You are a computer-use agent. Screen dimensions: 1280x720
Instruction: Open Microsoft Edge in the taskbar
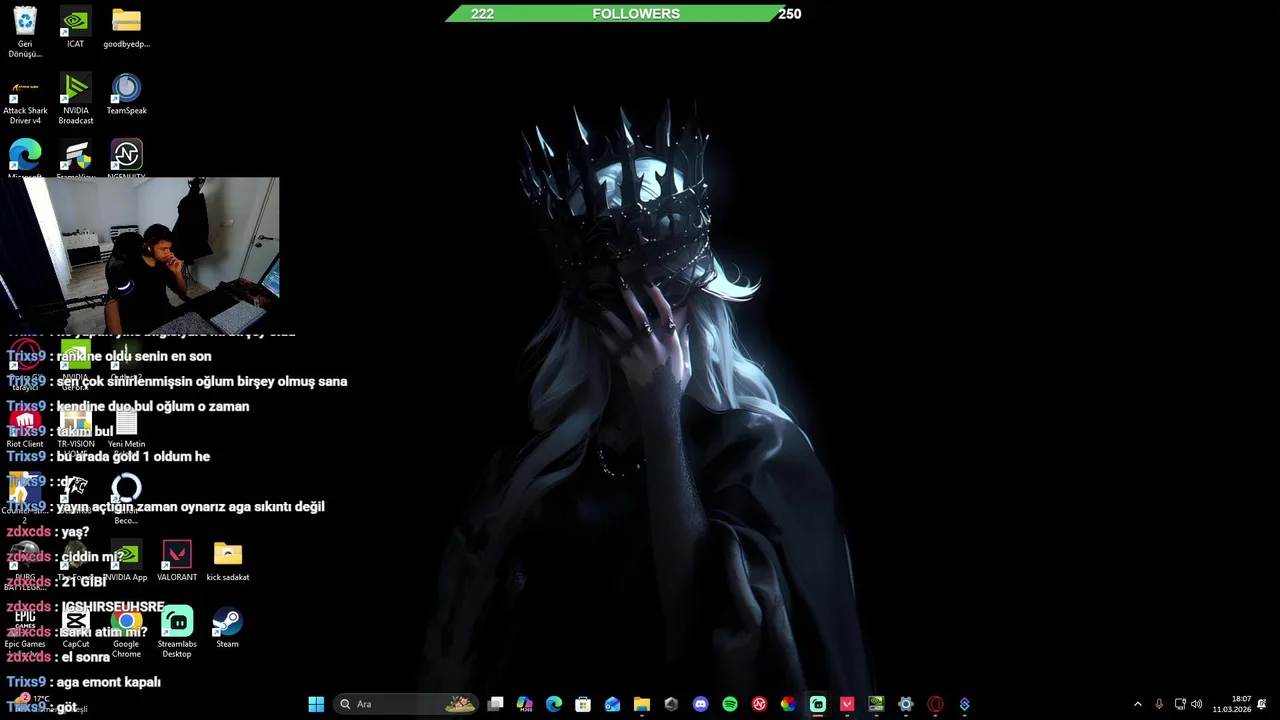pos(553,704)
